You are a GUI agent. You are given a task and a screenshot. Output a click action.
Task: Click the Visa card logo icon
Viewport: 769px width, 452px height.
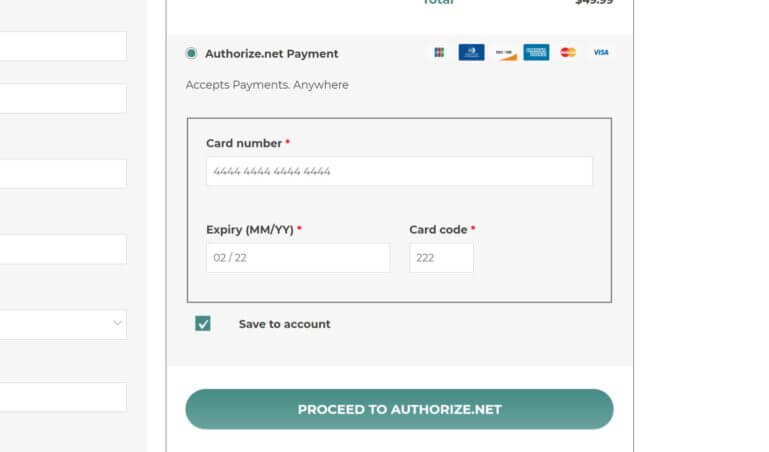pos(601,52)
